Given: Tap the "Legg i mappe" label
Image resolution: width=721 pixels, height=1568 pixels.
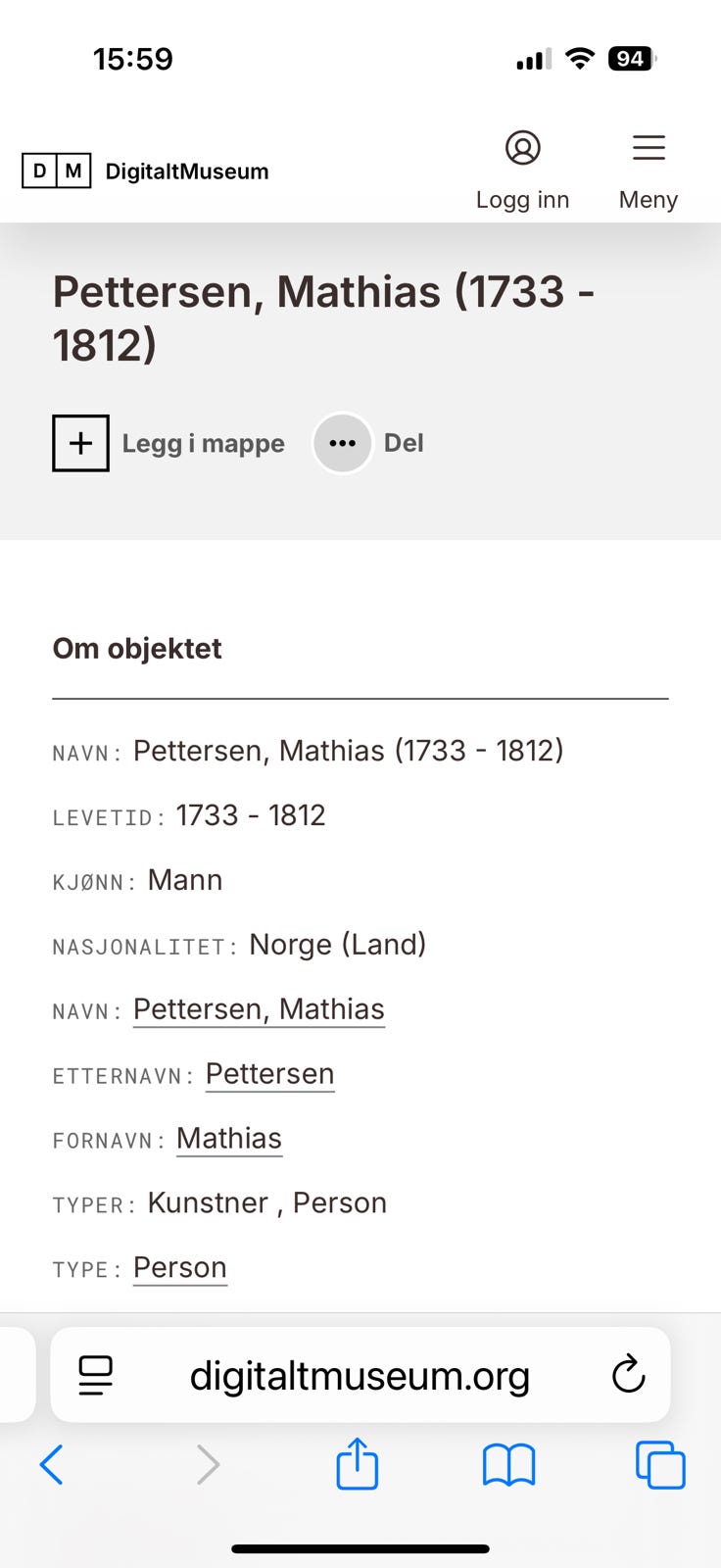Looking at the screenshot, I should pos(203,443).
